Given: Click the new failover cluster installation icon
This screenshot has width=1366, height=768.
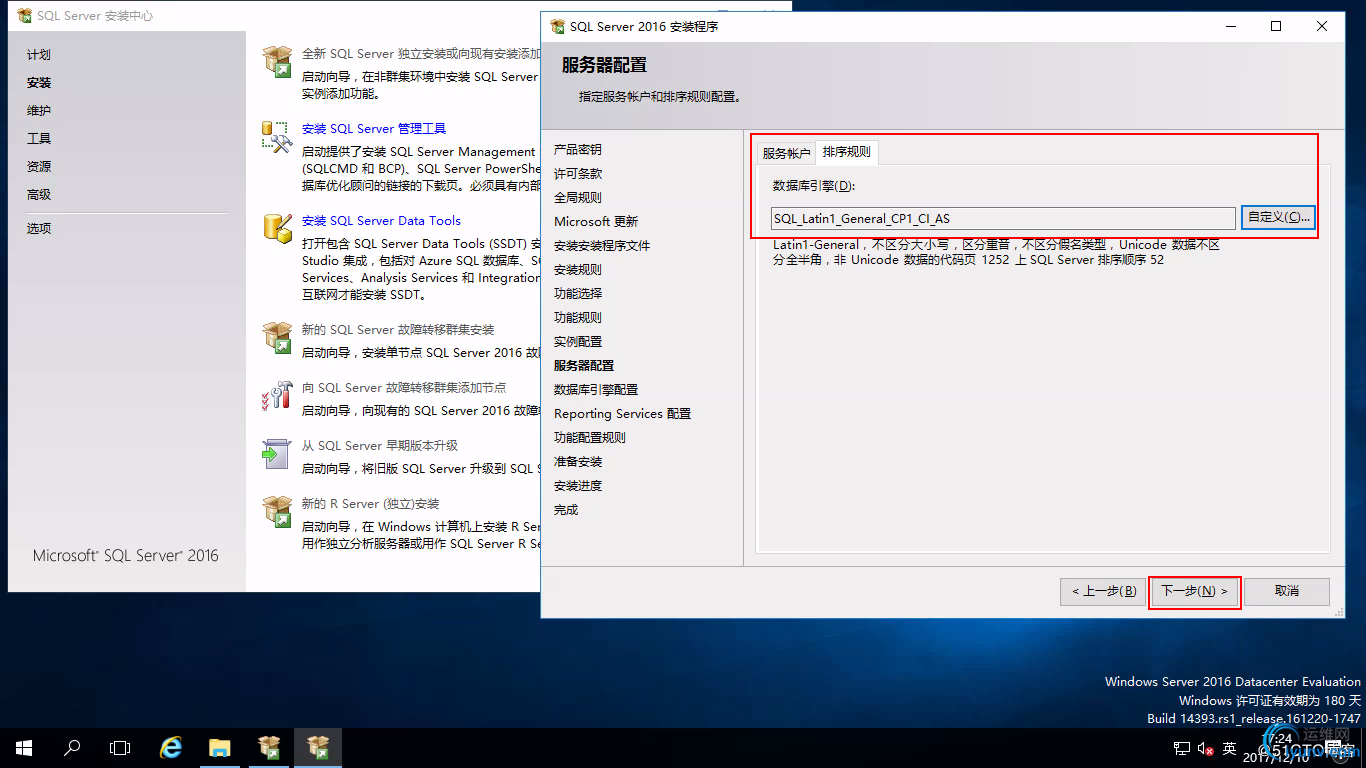Looking at the screenshot, I should 277,337.
